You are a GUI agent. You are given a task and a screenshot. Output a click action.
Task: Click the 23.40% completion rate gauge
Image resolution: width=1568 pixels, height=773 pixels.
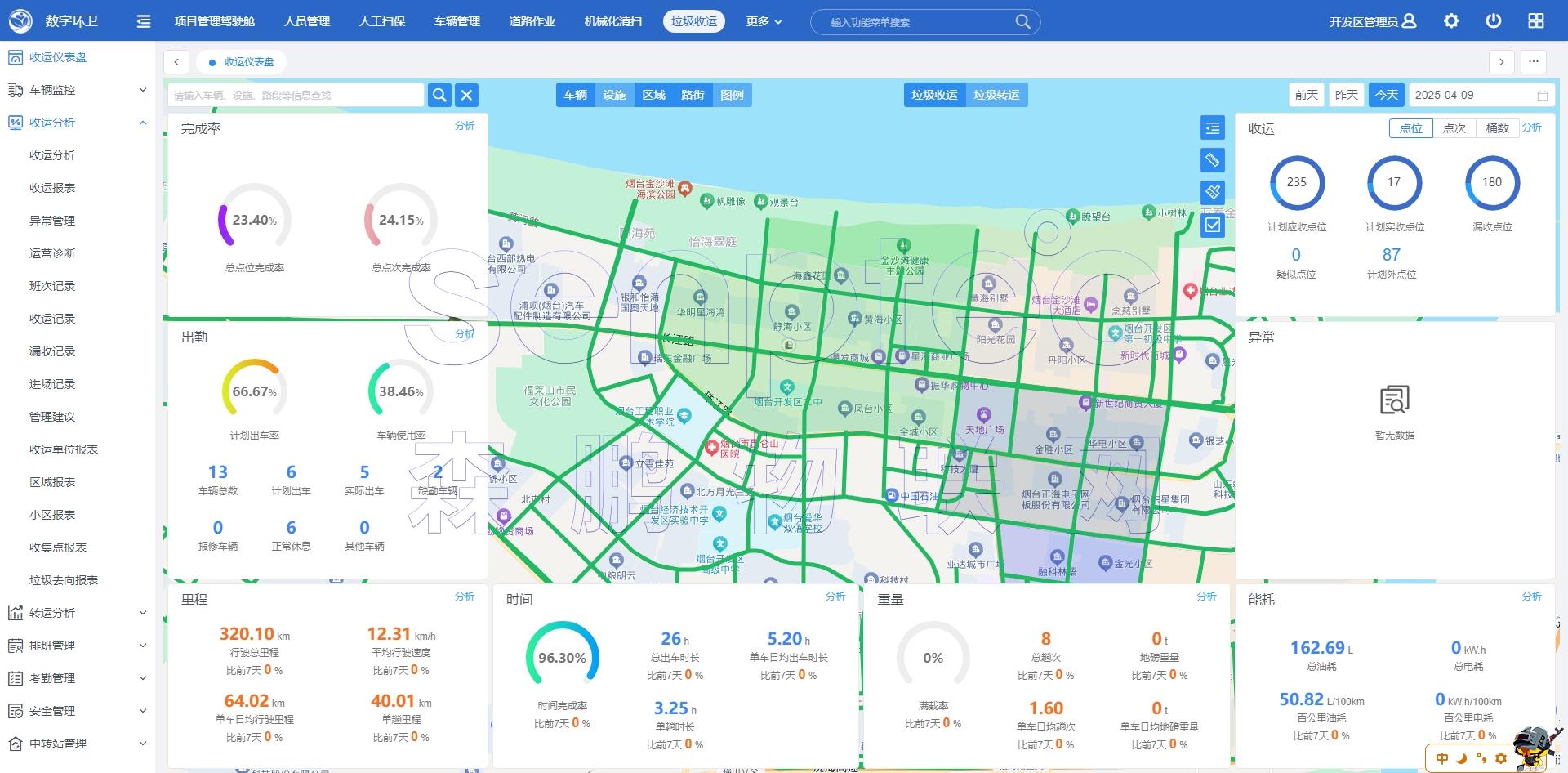254,219
